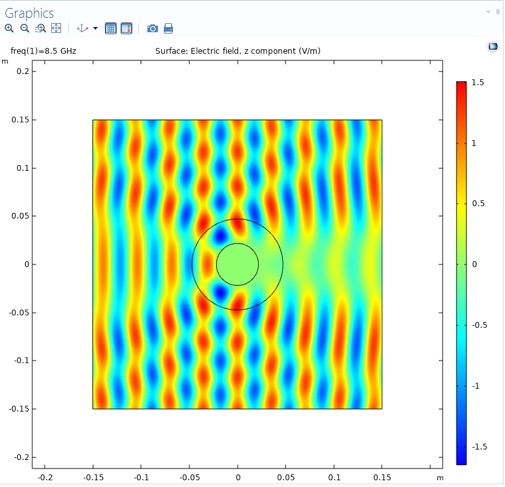Click the Zoom Out magnifier icon
The image size is (505, 487).
pos(25,28)
